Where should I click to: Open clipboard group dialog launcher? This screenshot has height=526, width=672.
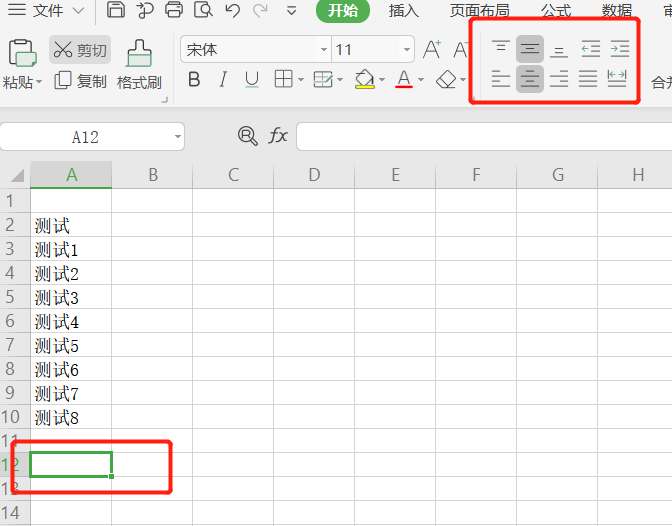point(165,100)
